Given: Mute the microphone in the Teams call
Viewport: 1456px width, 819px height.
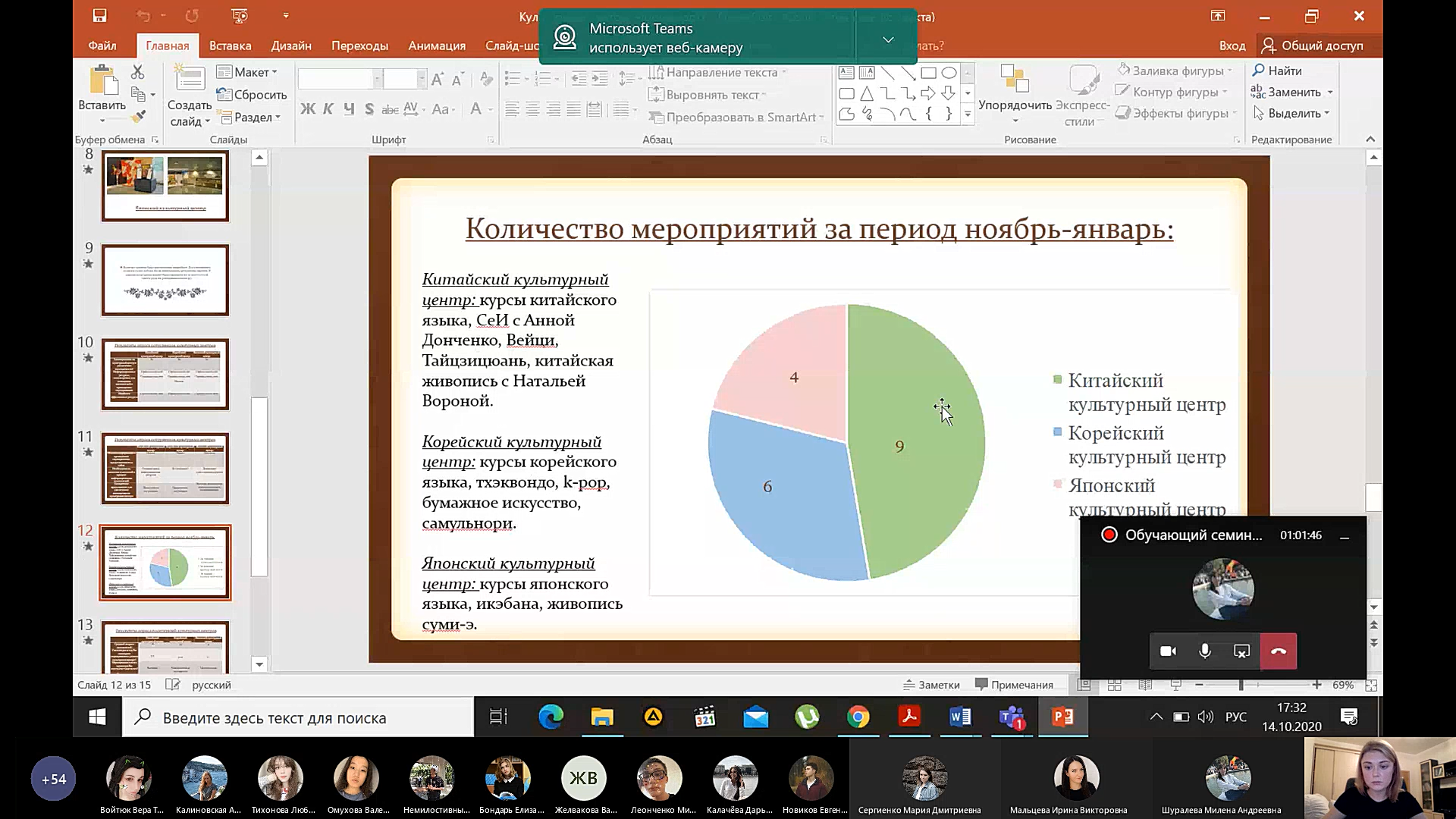Looking at the screenshot, I should coord(1204,651).
